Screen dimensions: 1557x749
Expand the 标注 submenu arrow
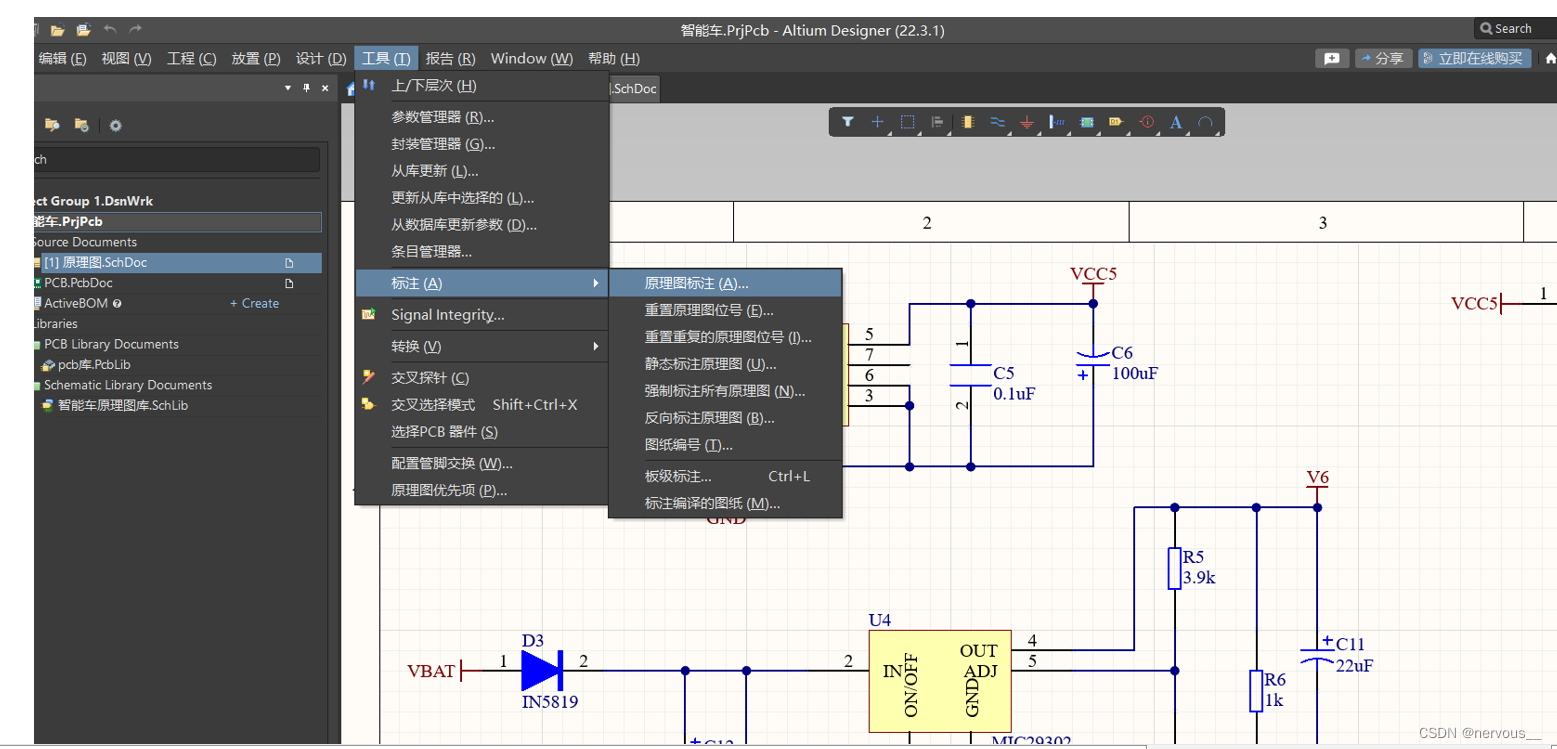click(x=598, y=283)
